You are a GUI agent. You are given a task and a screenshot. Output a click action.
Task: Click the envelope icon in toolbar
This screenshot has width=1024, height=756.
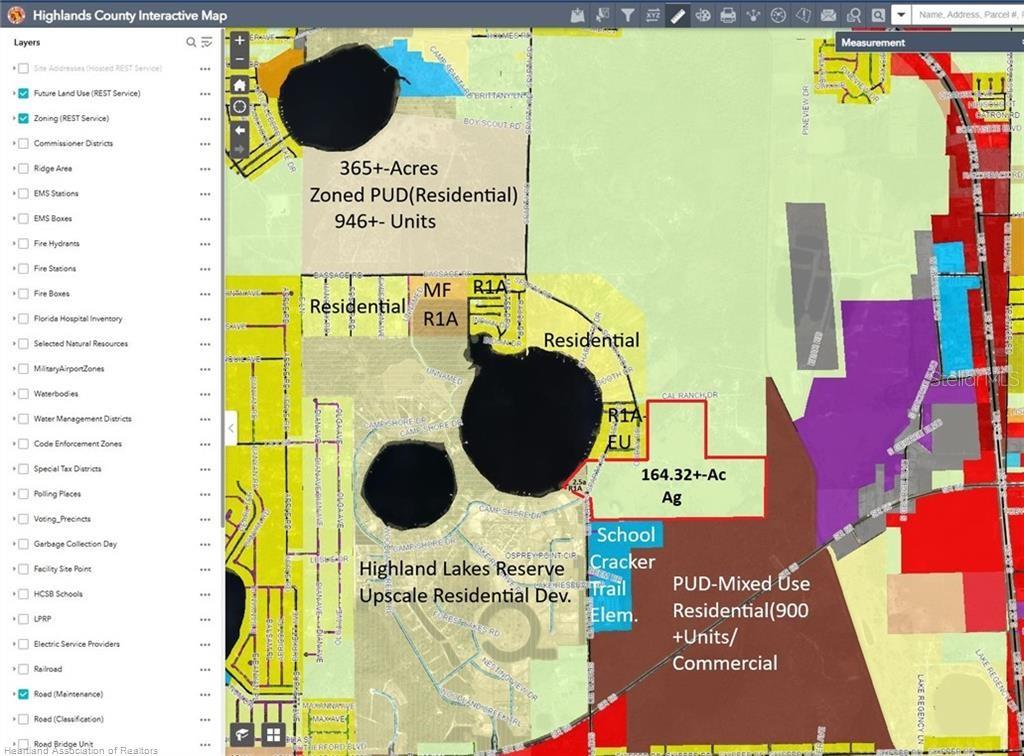[828, 15]
